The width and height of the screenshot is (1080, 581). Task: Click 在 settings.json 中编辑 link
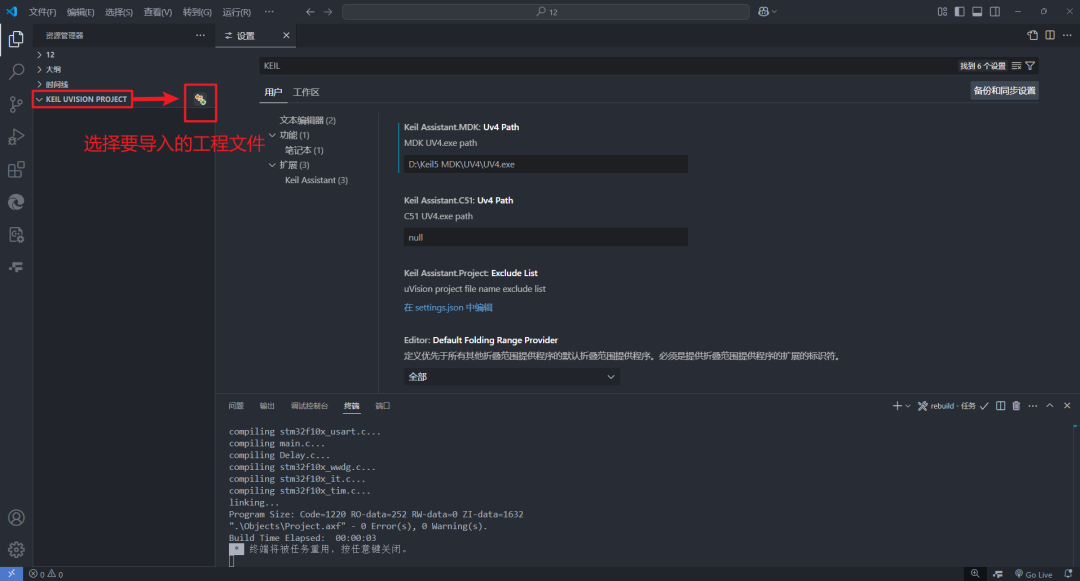coord(448,308)
